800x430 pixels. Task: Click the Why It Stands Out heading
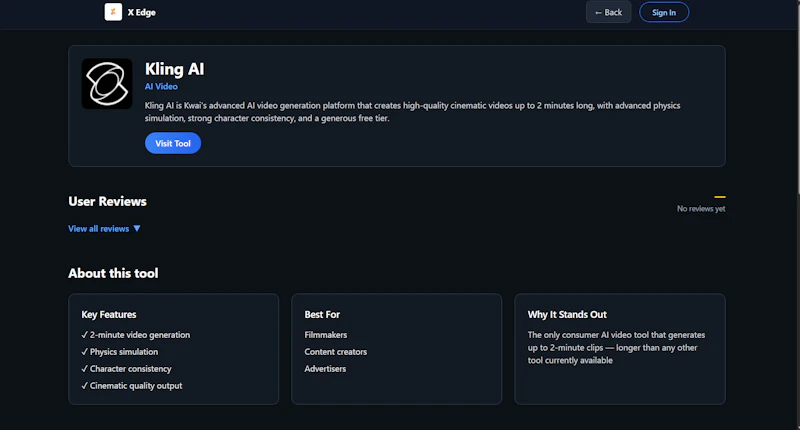click(567, 314)
